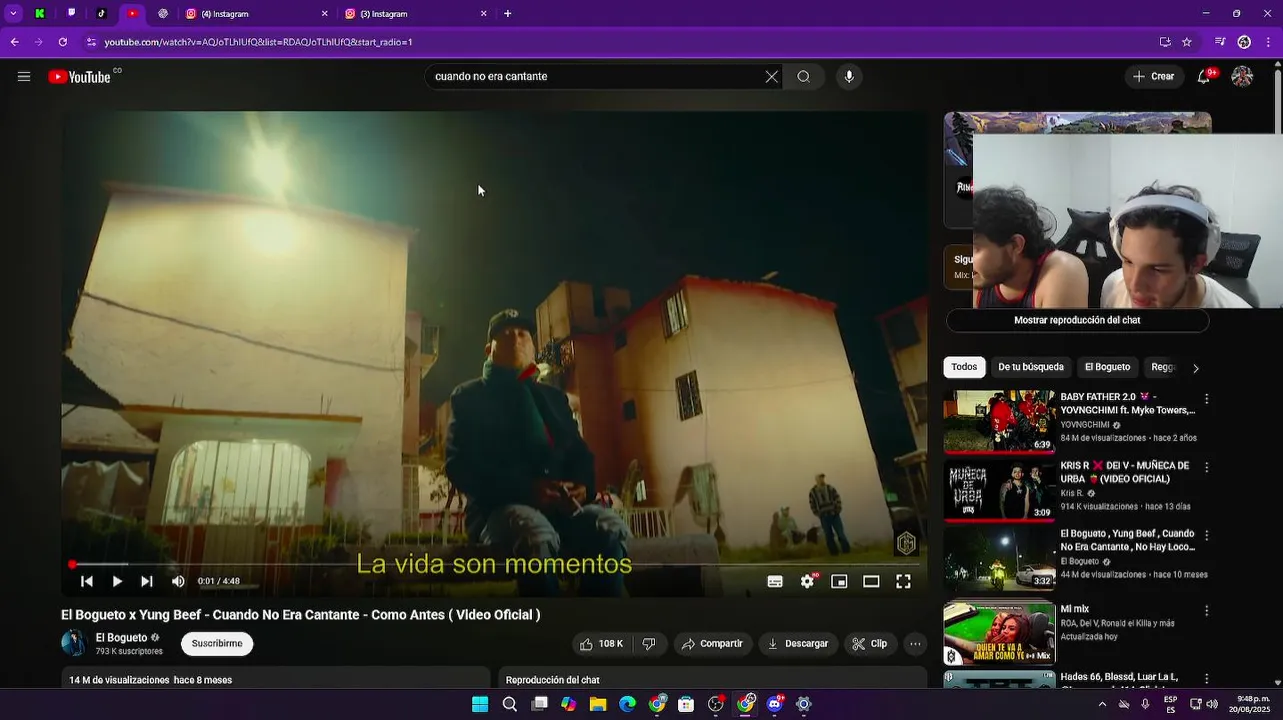
Task: Open Windows taskbar search
Action: (x=510, y=704)
